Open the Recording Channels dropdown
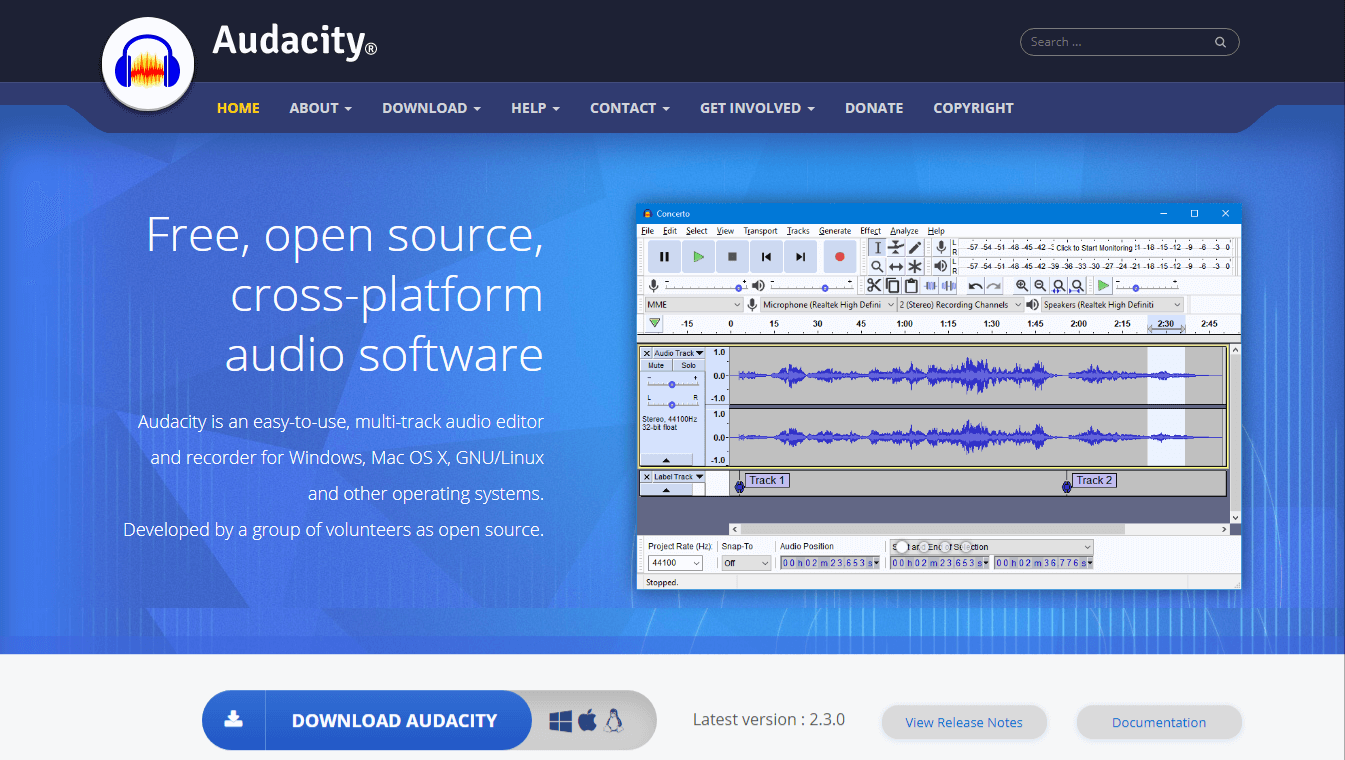This screenshot has height=760, width=1345. pos(961,305)
